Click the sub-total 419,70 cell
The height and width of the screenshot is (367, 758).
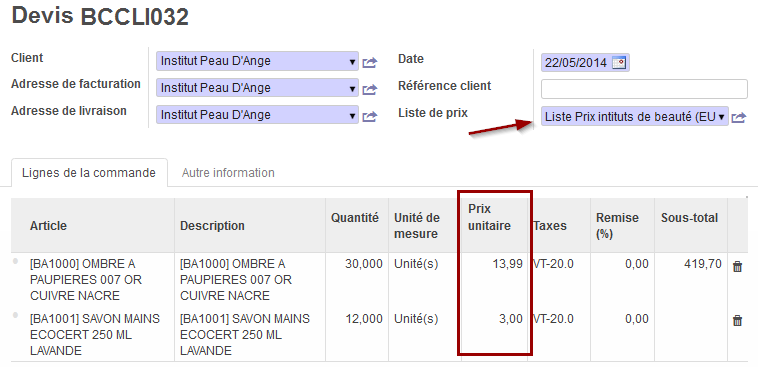pos(703,264)
